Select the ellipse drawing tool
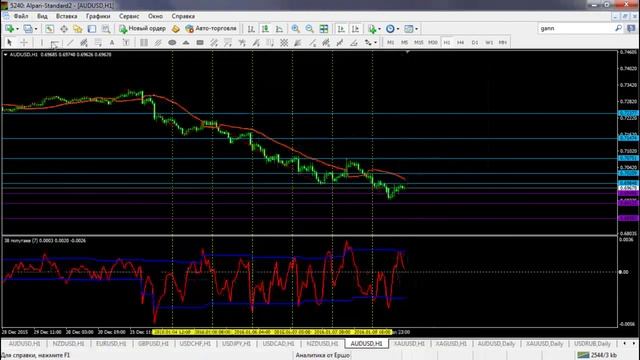The image size is (640, 360). [x=172, y=42]
